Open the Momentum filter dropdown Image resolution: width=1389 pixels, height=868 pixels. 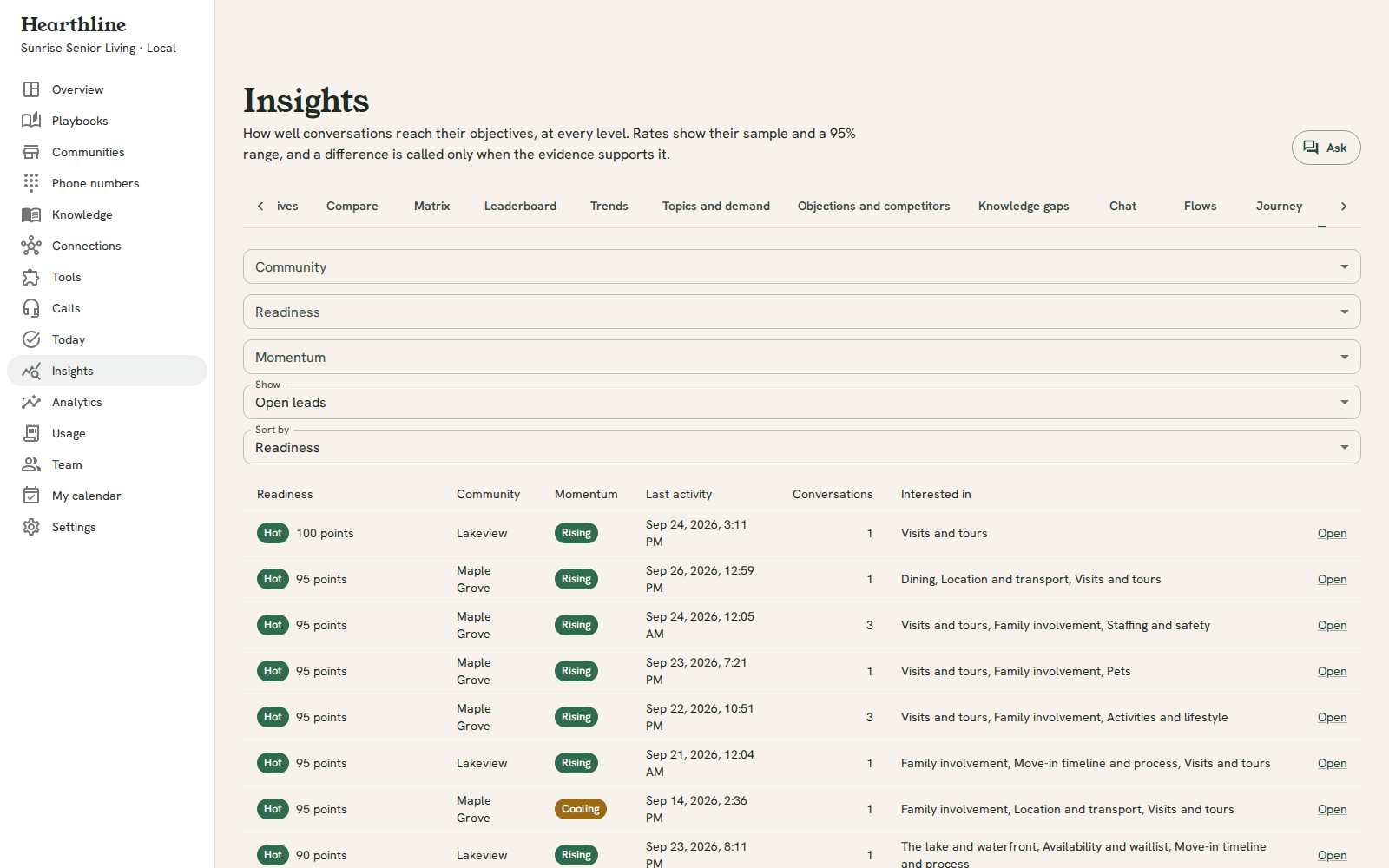point(801,357)
